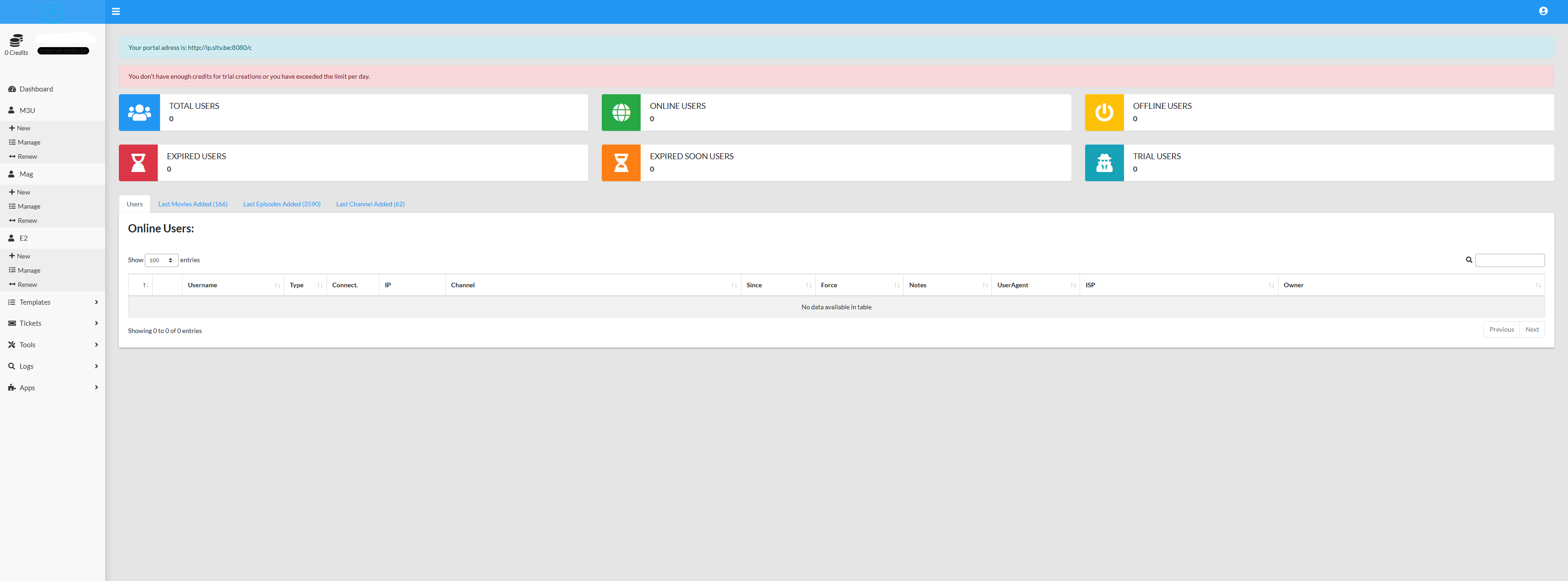This screenshot has height=581, width=1568.
Task: Switch to Last Movies Added tab
Action: [193, 204]
